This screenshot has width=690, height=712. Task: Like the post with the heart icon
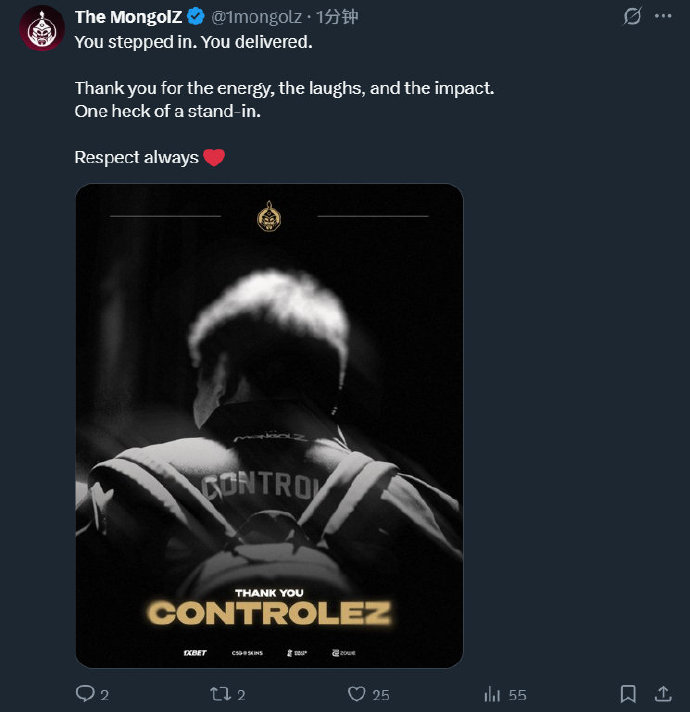(x=356, y=694)
